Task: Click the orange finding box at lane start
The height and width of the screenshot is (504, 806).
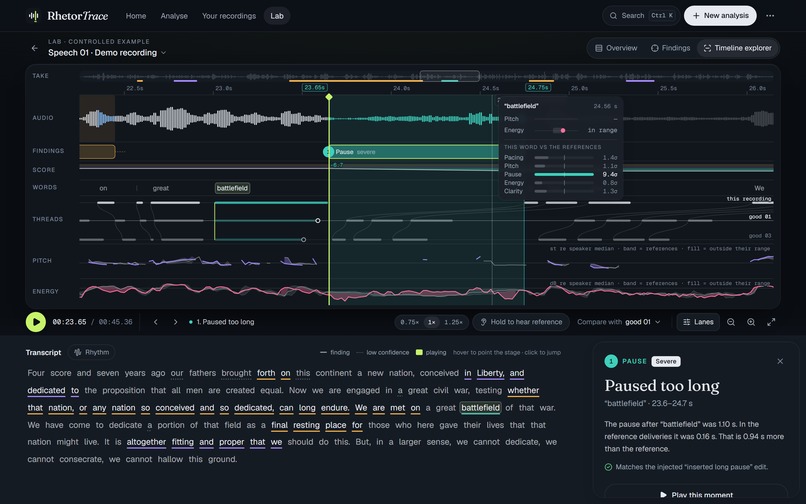Action: pos(97,152)
